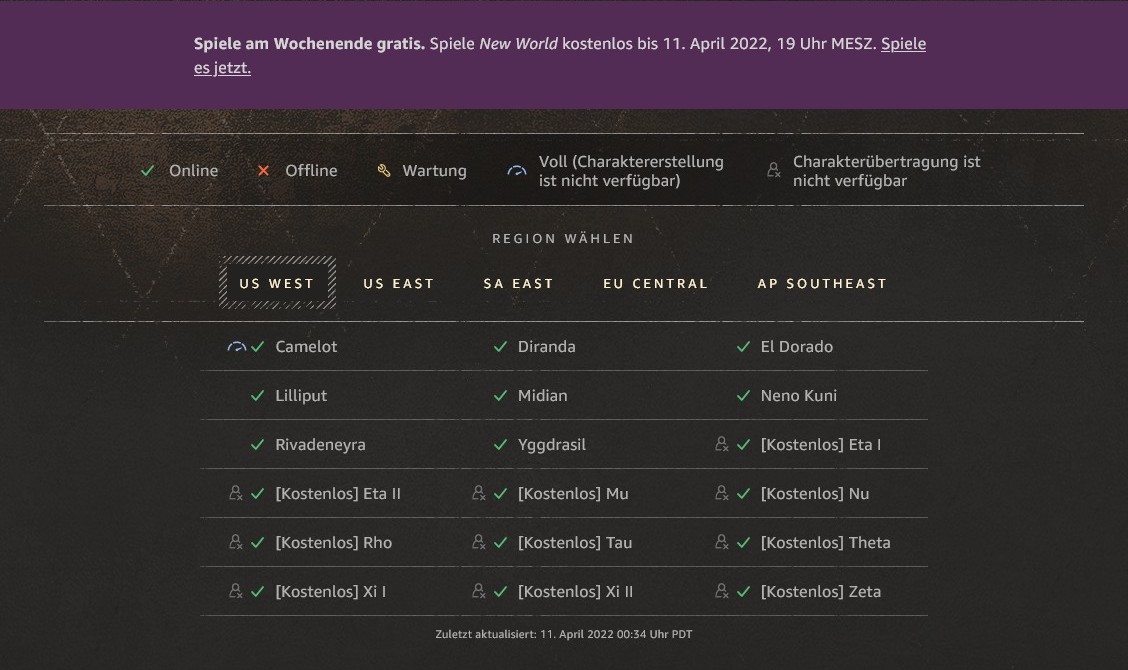Click the online checkmark beside Yggdrasil
The width and height of the screenshot is (1128, 670).
[500, 445]
